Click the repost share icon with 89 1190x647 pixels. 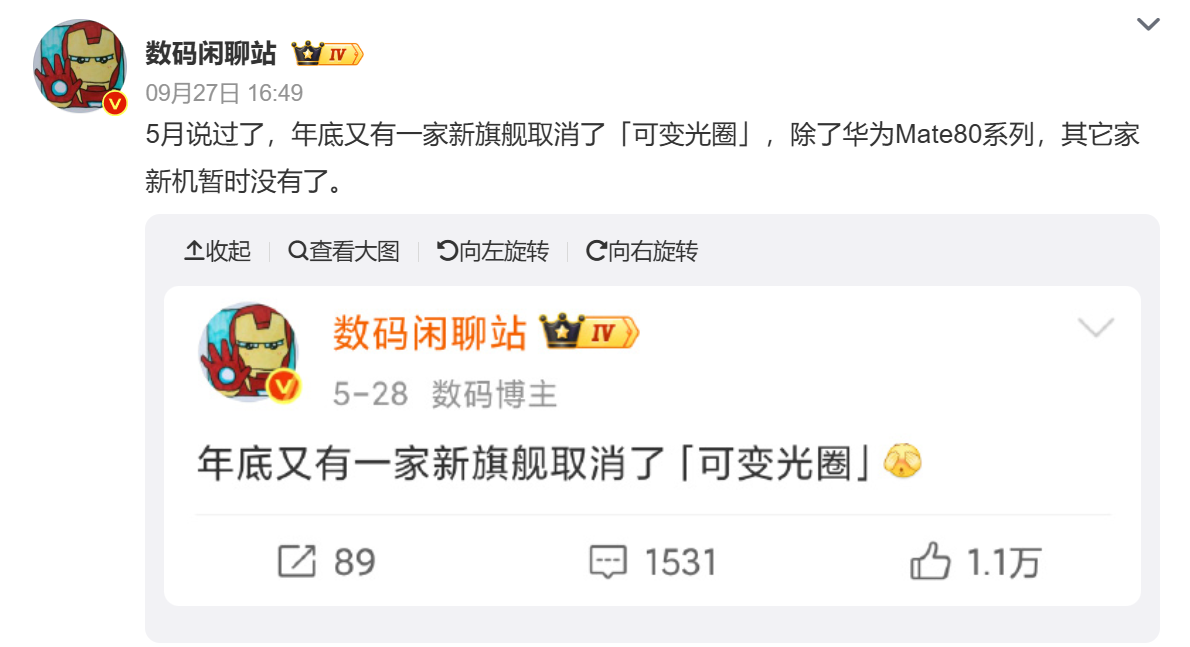click(297, 562)
